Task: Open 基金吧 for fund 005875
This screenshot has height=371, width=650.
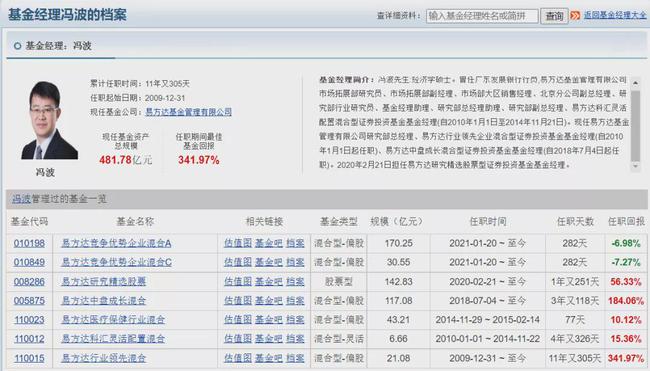Action: (269, 301)
